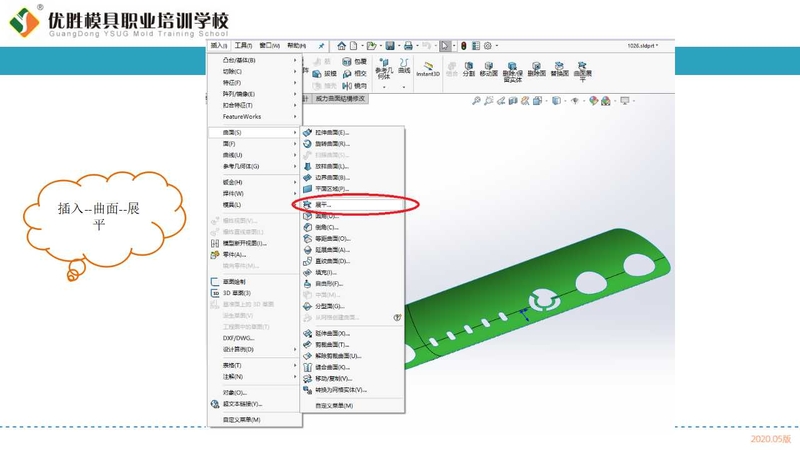Expand the 凸台/基体(B) submenu
The height and width of the screenshot is (450, 800).
(254, 60)
